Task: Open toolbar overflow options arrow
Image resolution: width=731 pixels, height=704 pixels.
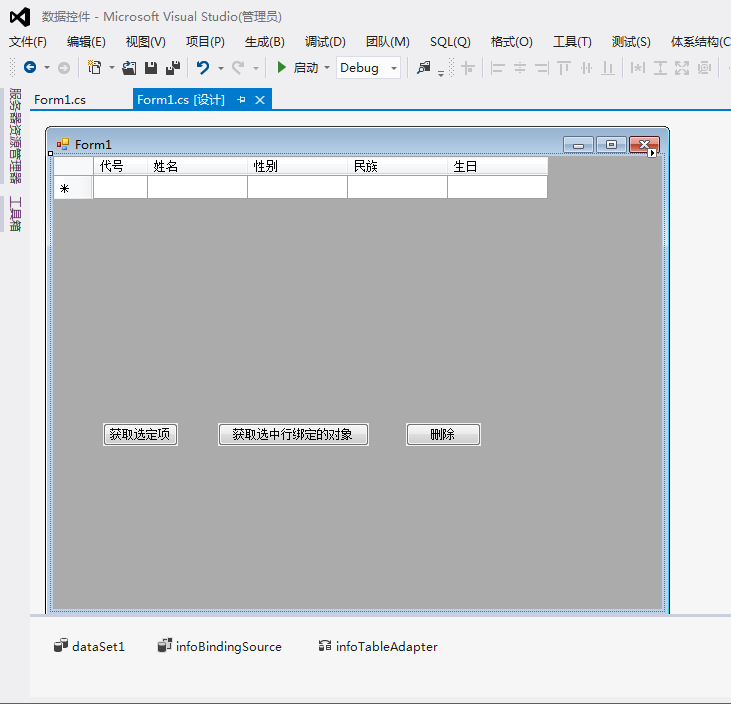Action: tap(441, 73)
